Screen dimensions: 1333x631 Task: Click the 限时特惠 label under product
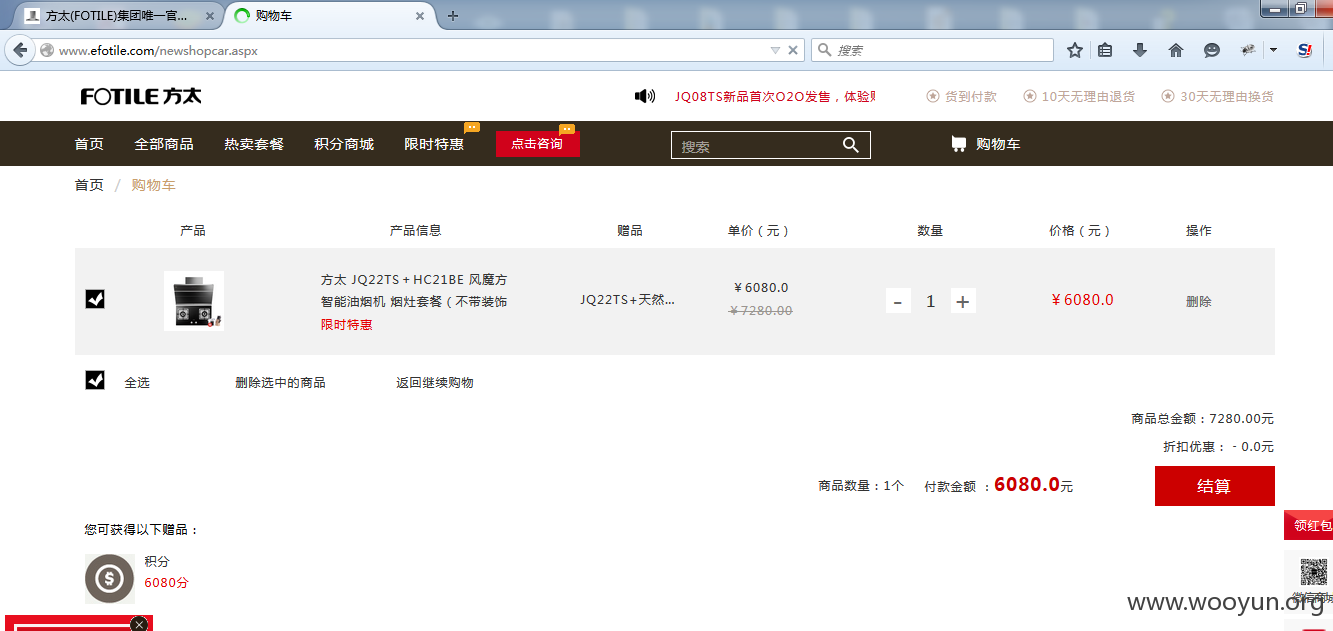(347, 325)
